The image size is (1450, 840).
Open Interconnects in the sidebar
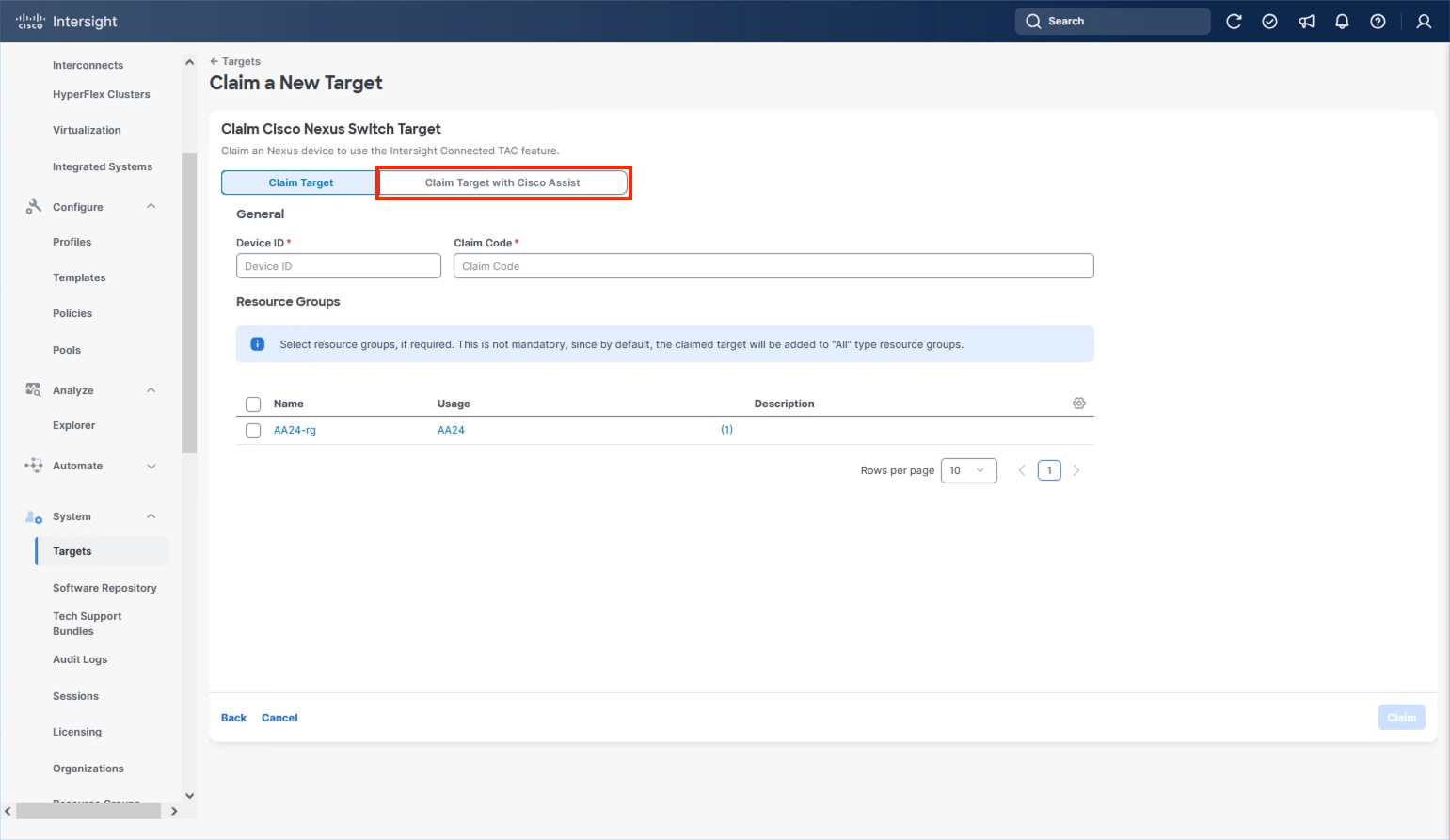click(88, 66)
